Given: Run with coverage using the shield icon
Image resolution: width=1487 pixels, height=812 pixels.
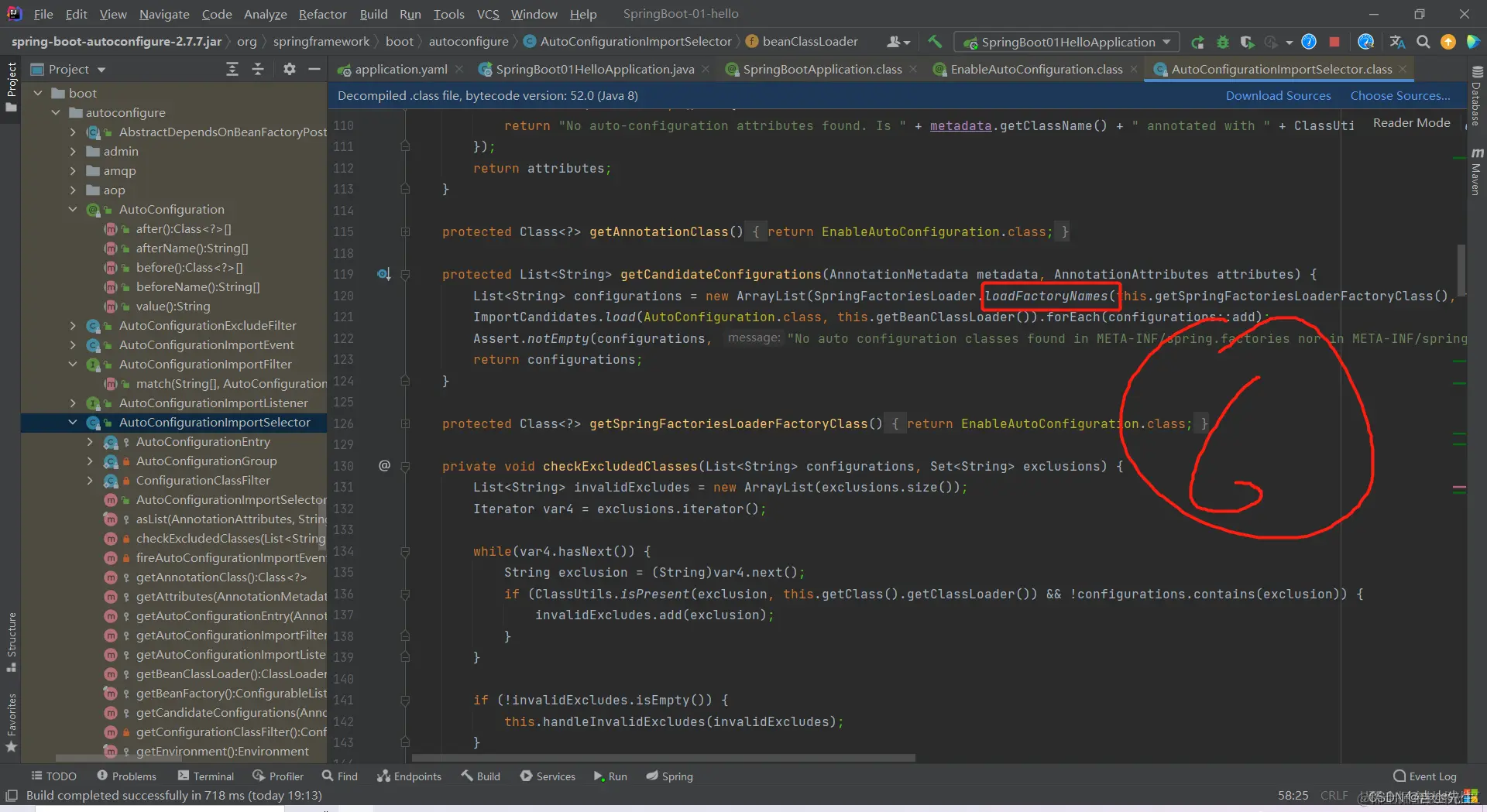Looking at the screenshot, I should pyautogui.click(x=1247, y=42).
